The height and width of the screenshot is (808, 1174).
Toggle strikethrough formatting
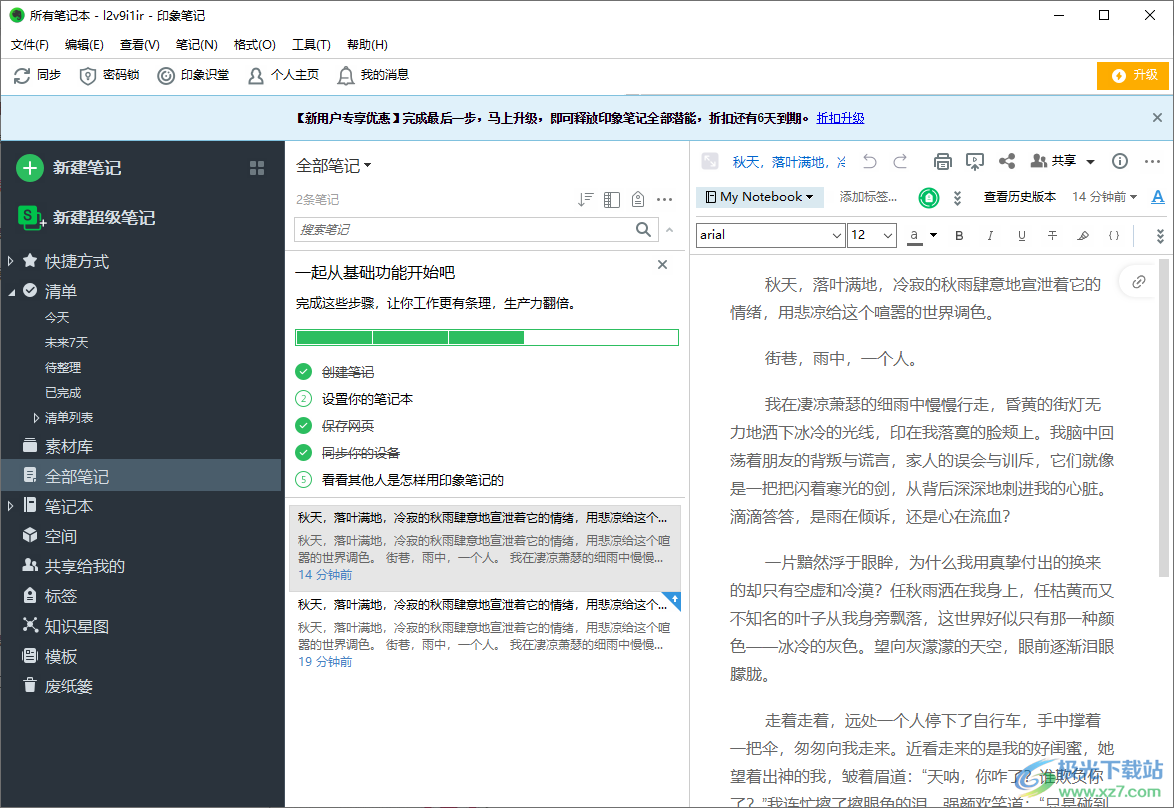coord(1052,235)
